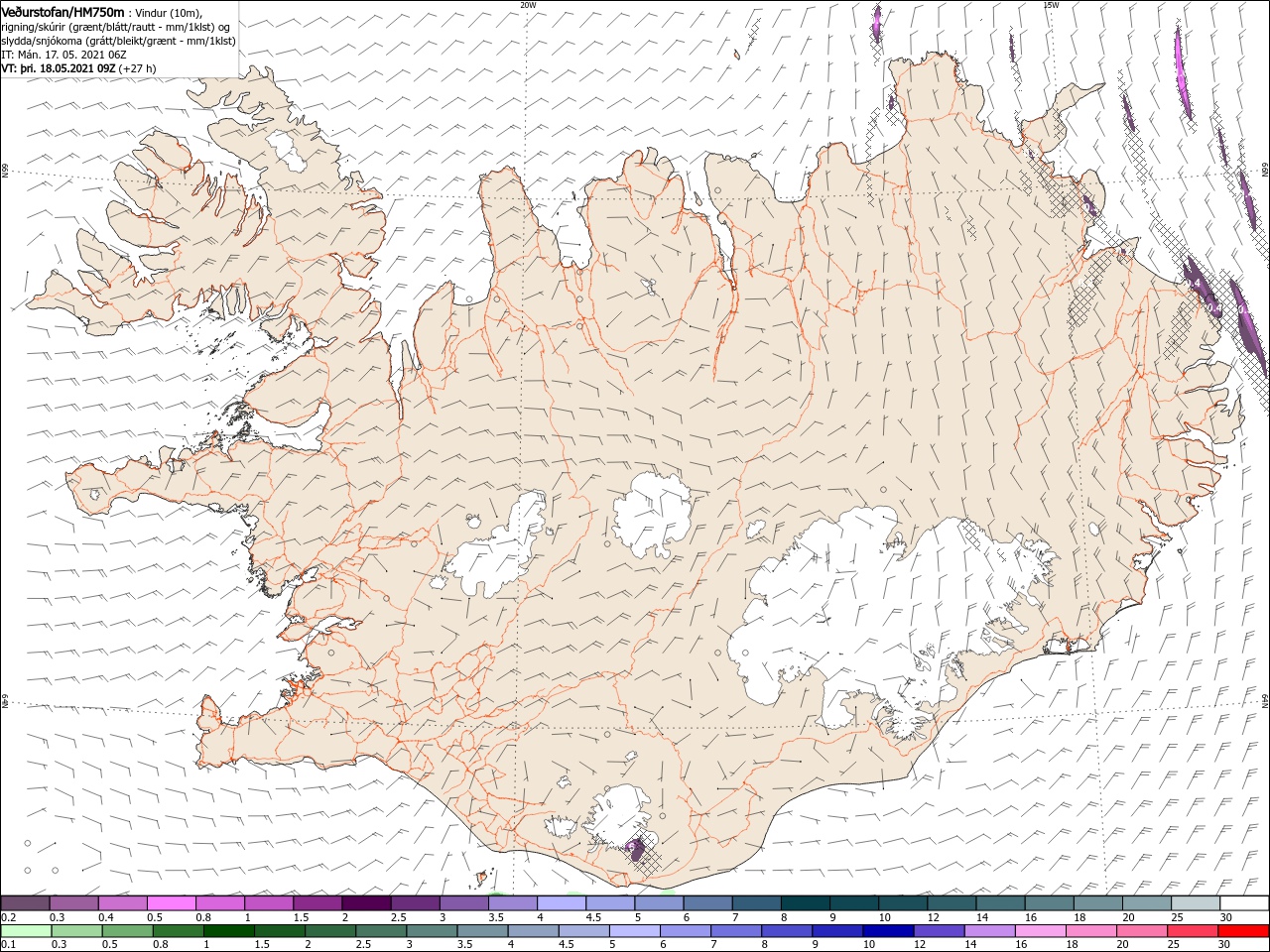The height and width of the screenshot is (952, 1270).
Task: Pick the light pink 16 swatch, lower legend row
Action: point(1040,931)
